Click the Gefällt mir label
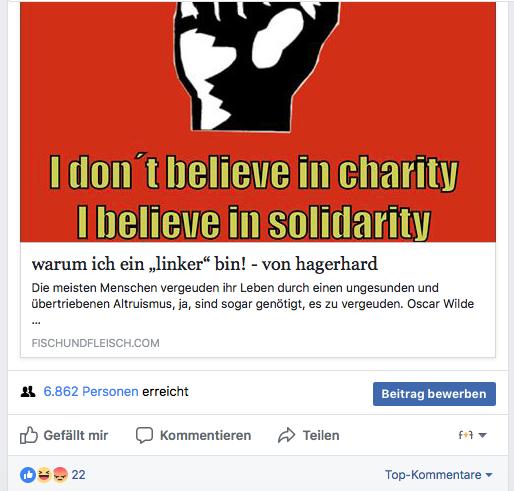Screen dimensions: 514x491 76,435
